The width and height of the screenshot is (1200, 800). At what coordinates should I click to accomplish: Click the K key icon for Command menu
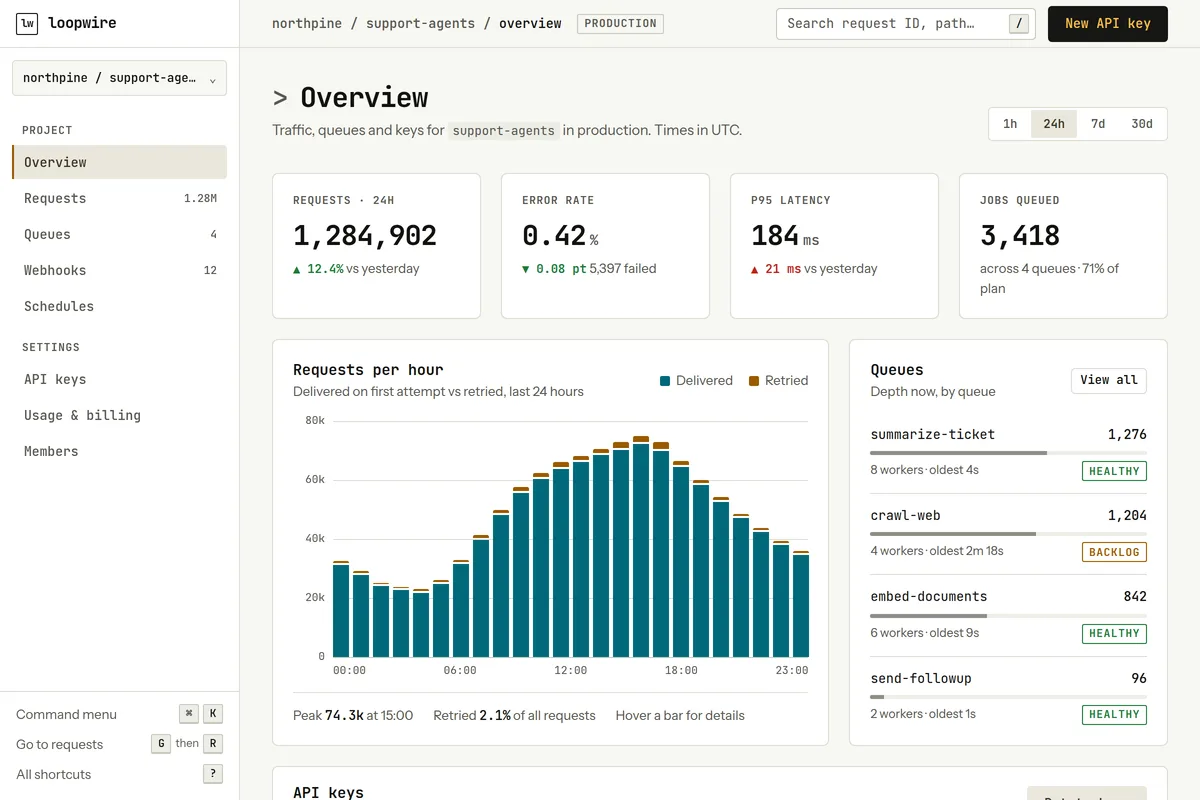[x=212, y=714]
